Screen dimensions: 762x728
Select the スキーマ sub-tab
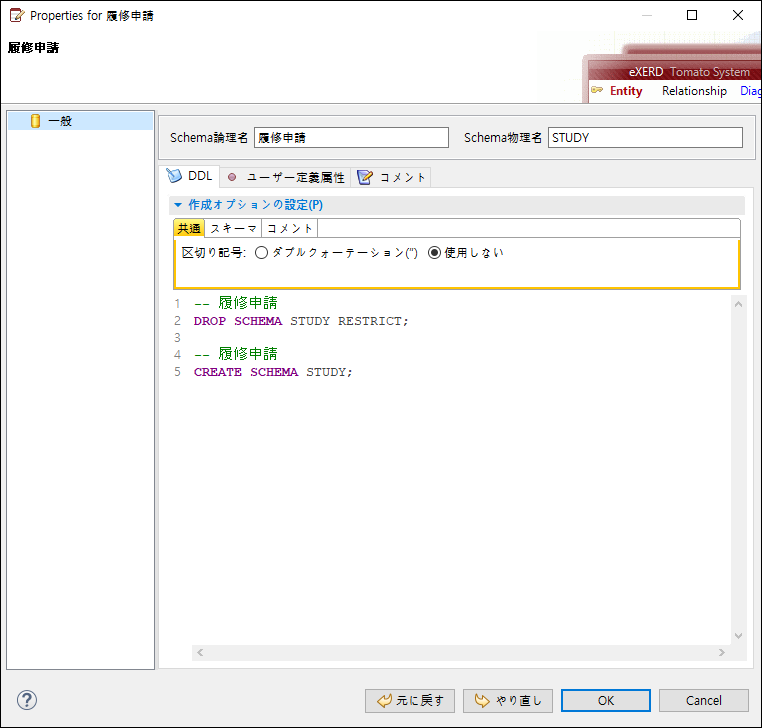point(233,228)
